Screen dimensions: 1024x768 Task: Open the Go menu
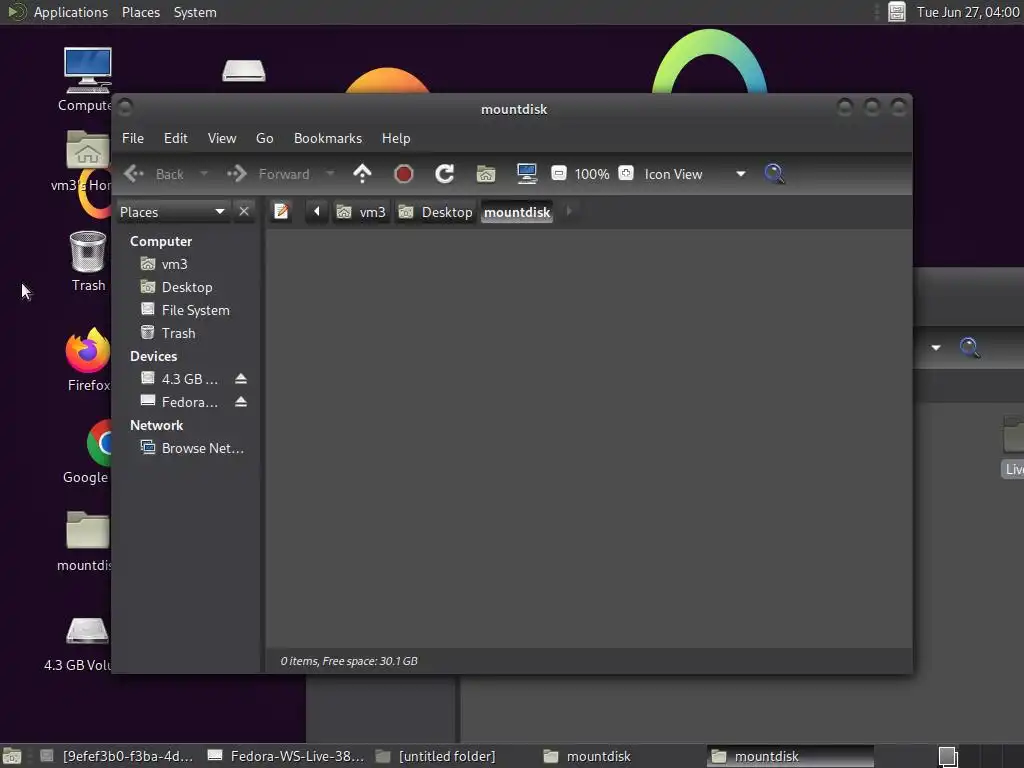264,138
